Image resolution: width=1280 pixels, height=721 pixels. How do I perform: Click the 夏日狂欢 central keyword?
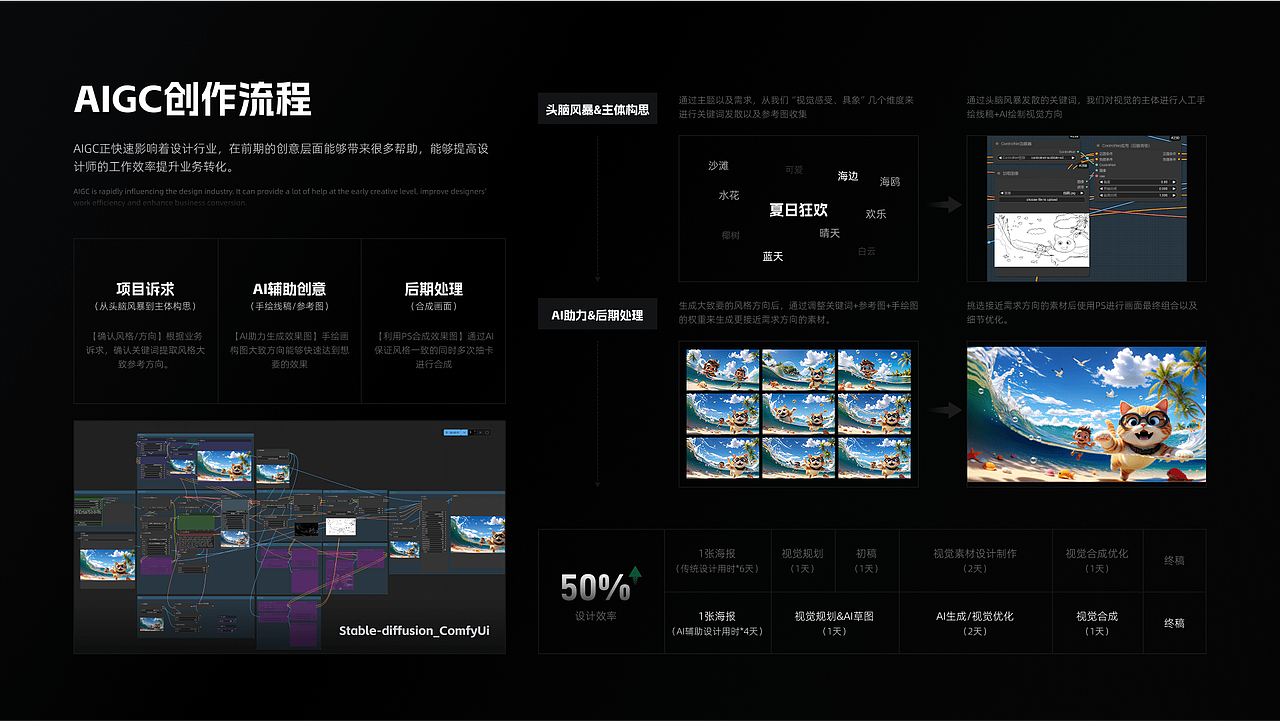(798, 210)
